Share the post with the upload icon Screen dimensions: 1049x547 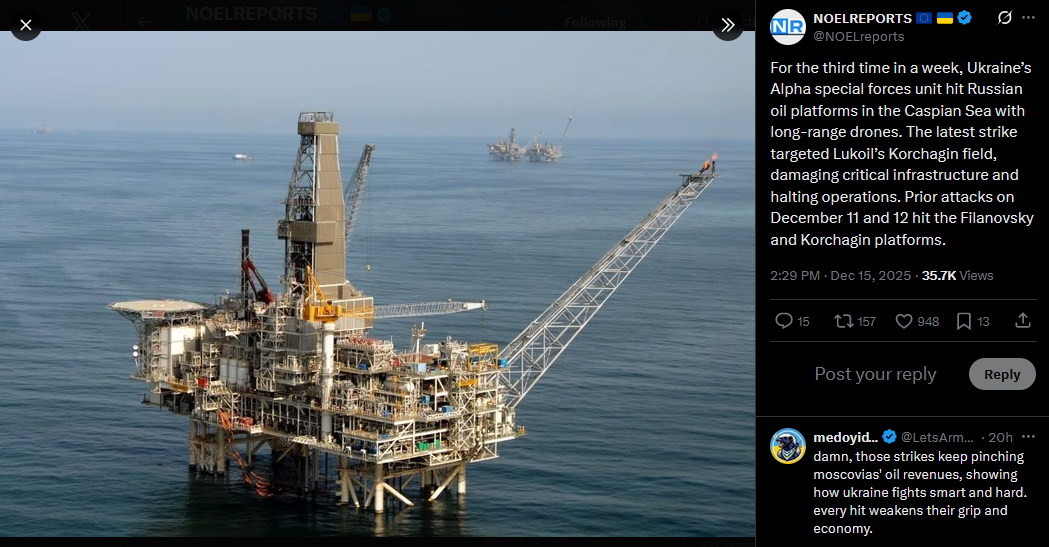[1023, 322]
